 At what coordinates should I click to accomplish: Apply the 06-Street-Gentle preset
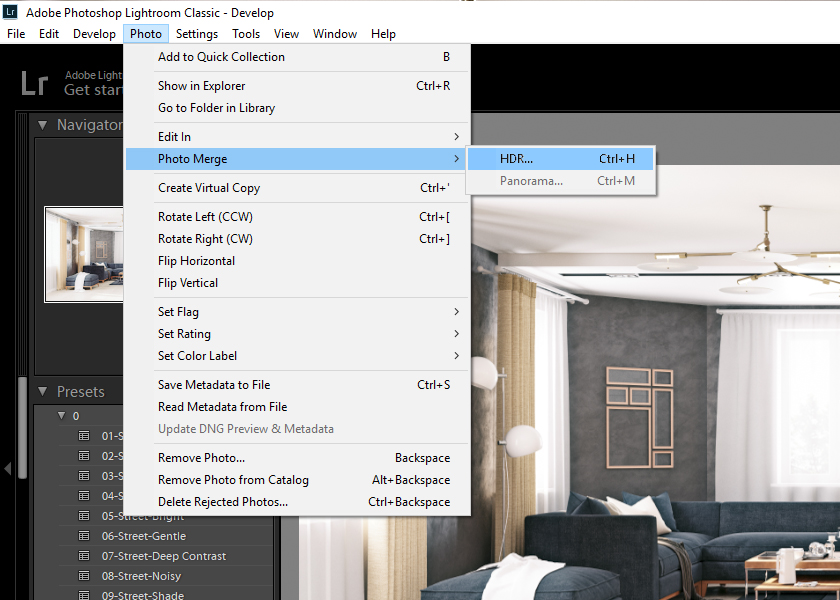coord(144,536)
